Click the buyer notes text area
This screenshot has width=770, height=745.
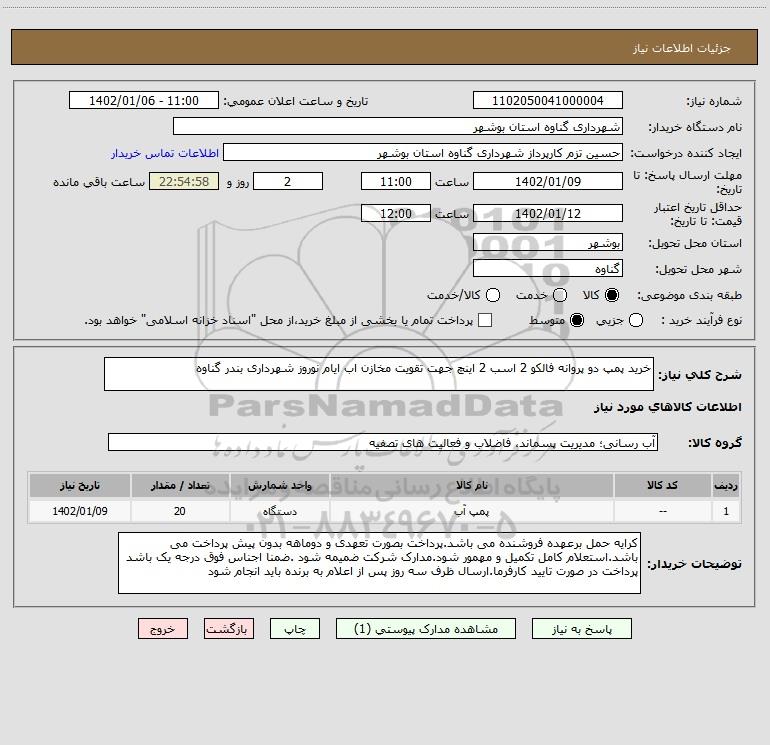(x=379, y=563)
